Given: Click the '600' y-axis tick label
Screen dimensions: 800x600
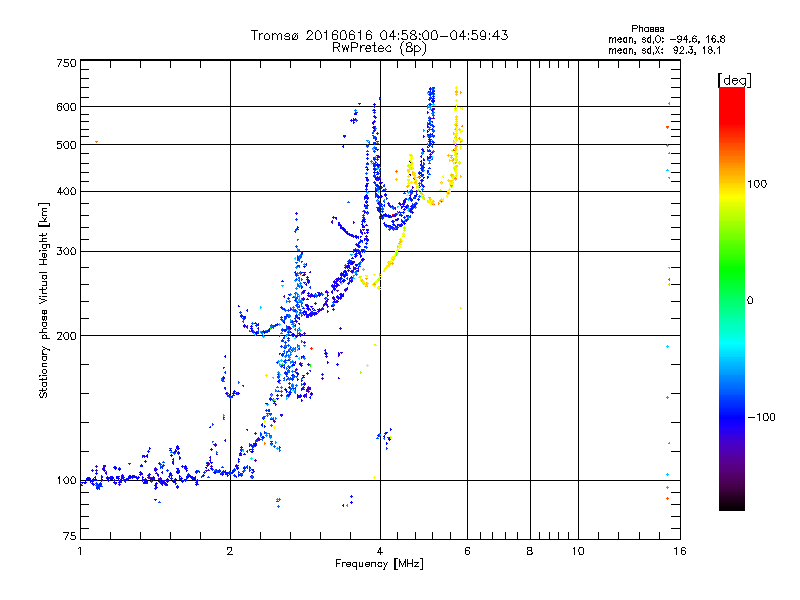Looking at the screenshot, I should (66, 107).
